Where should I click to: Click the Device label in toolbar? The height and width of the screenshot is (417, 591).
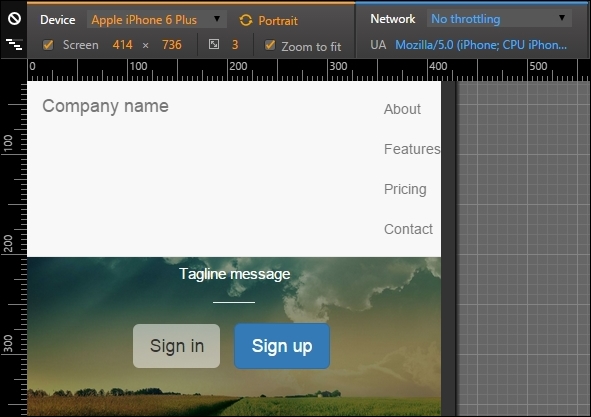(x=58, y=20)
